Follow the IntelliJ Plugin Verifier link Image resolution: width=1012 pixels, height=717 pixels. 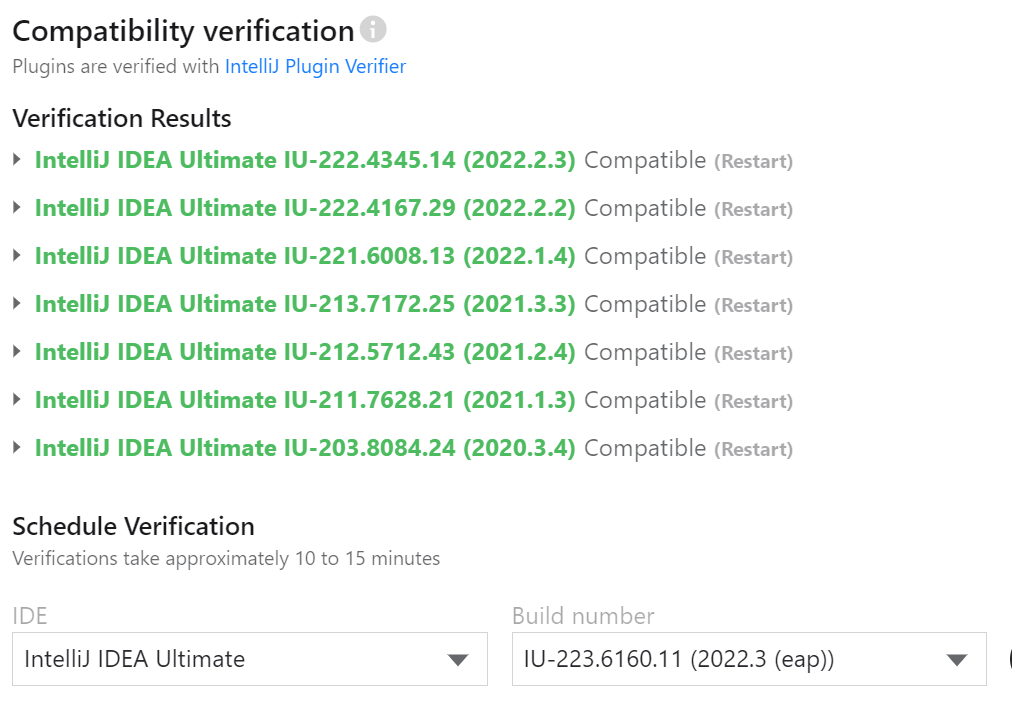tap(315, 66)
